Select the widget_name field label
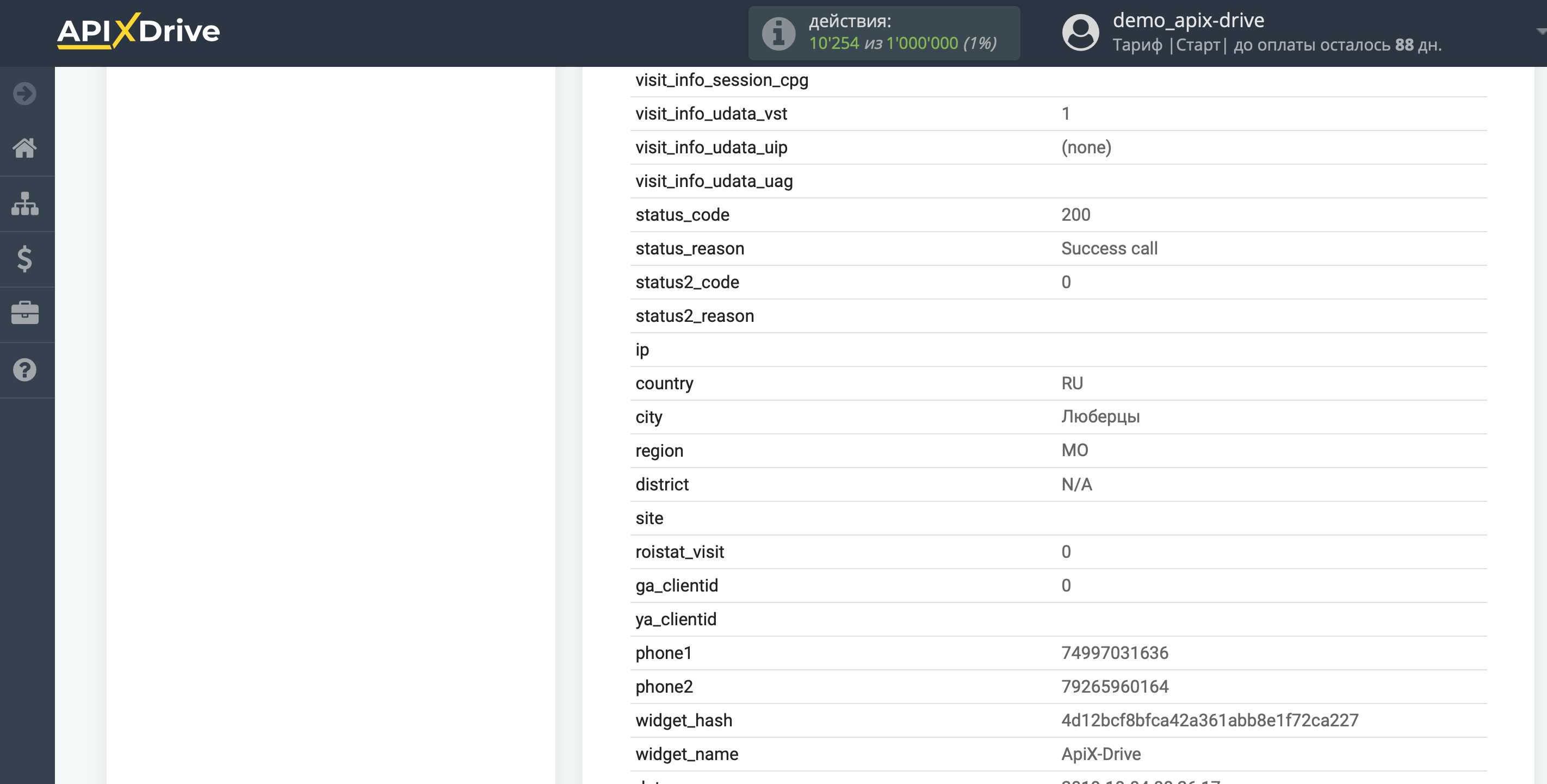This screenshot has width=1547, height=784. tap(686, 754)
